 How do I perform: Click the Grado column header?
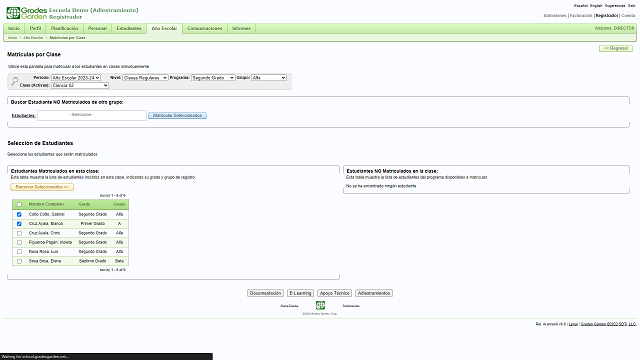(84, 204)
